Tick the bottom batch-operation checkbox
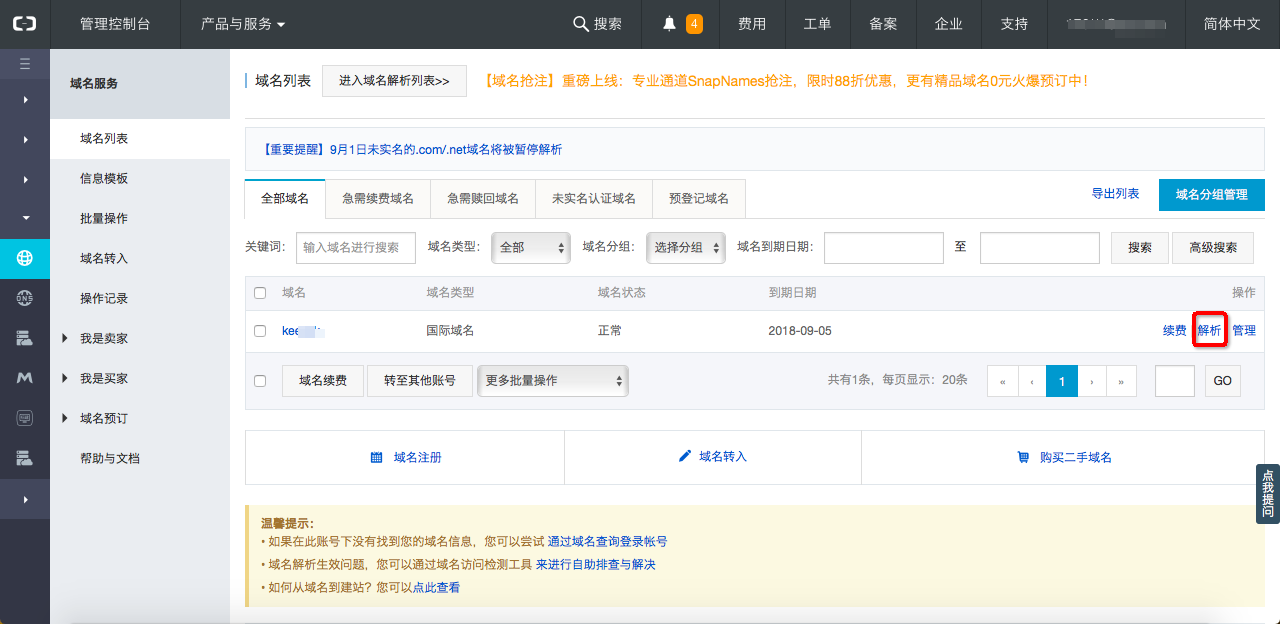1280x624 pixels. [x=260, y=381]
